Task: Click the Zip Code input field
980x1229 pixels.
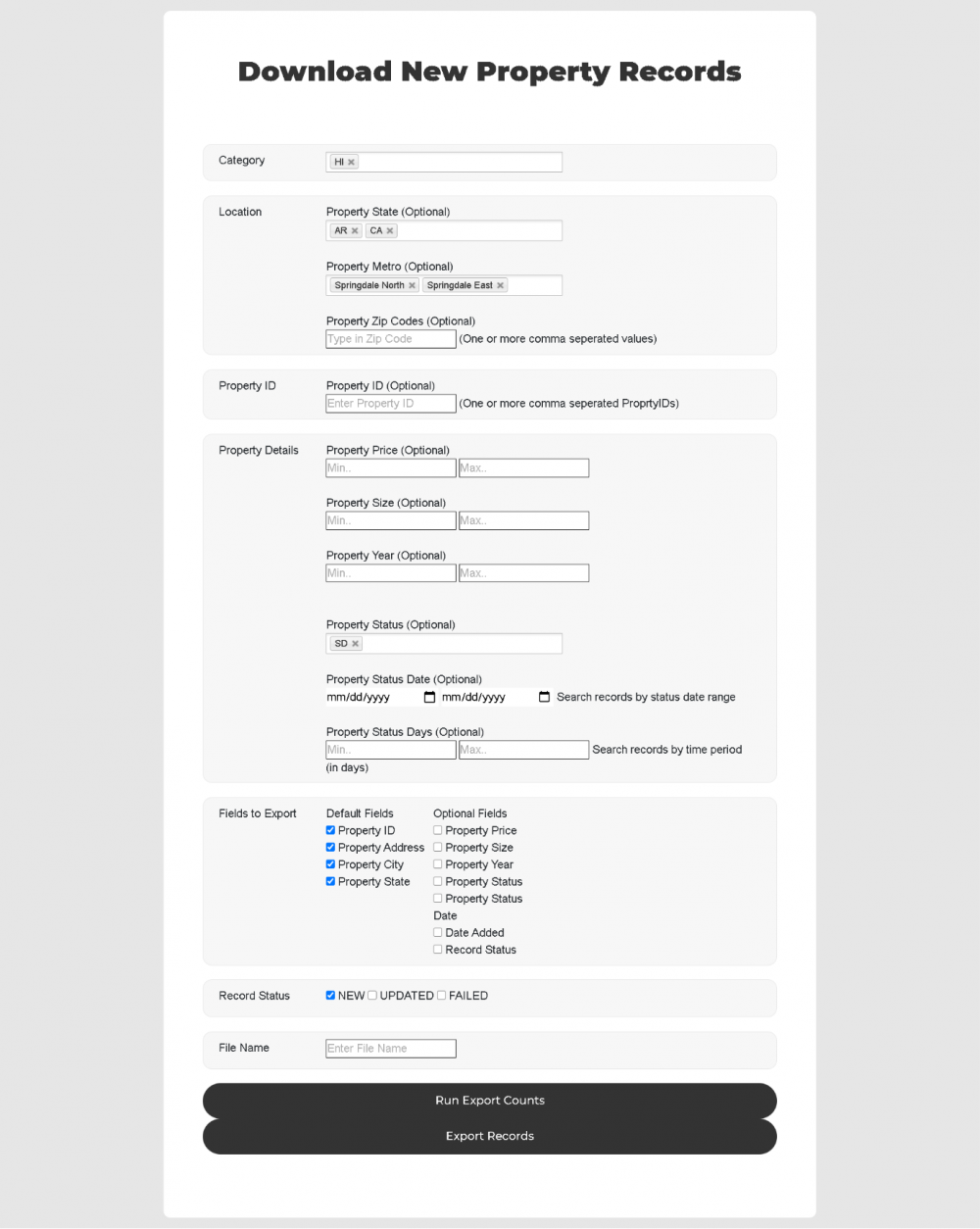Action: 390,339
